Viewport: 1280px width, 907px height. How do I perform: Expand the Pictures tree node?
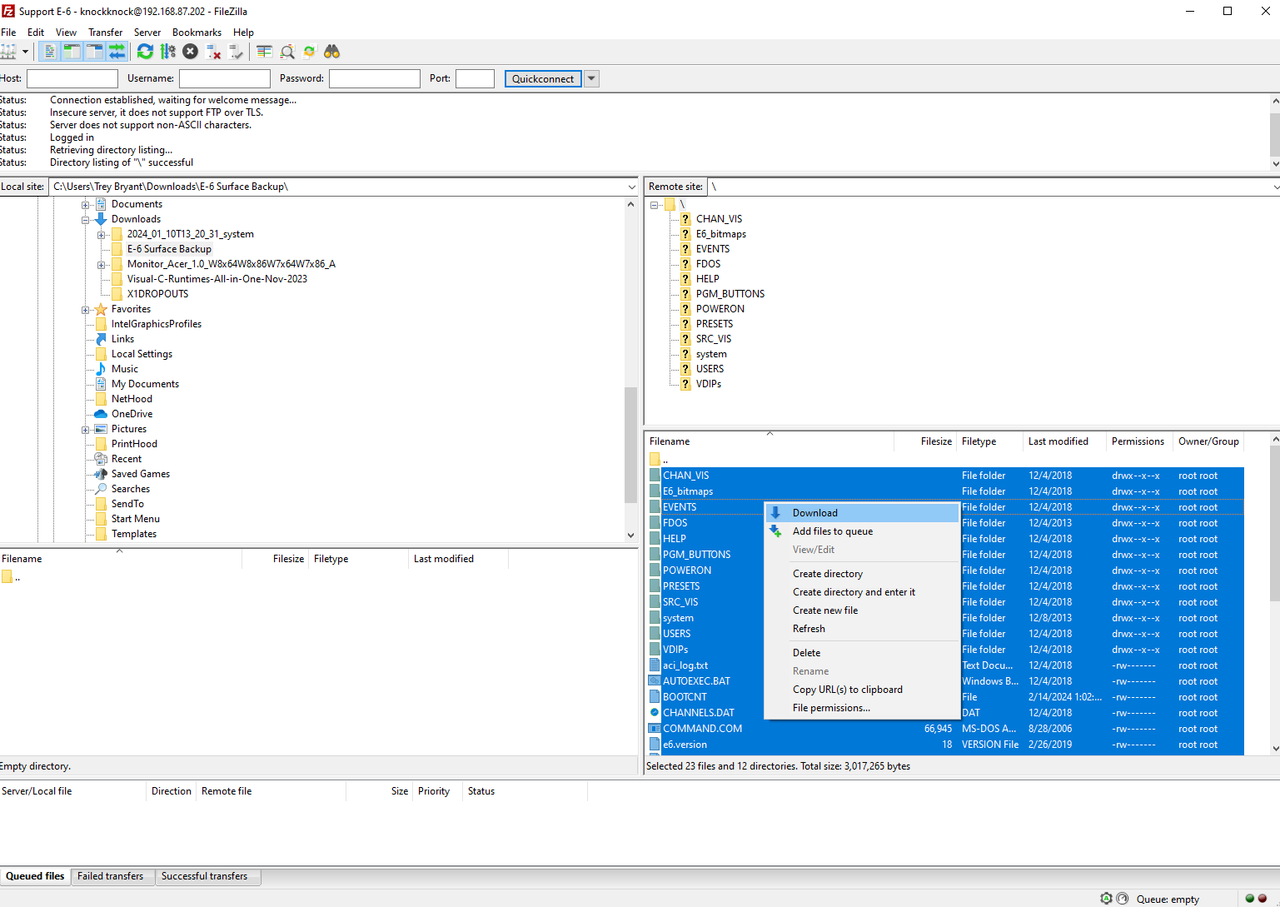[86, 429]
